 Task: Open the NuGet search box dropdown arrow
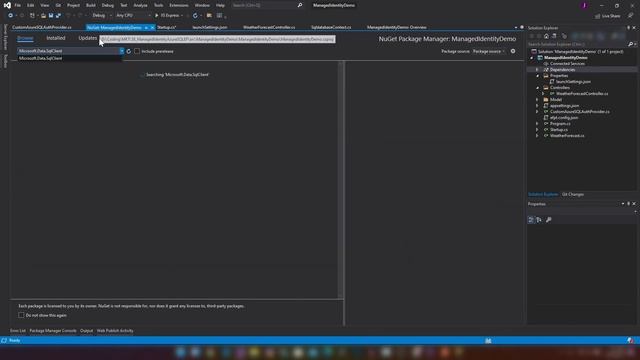click(122, 51)
